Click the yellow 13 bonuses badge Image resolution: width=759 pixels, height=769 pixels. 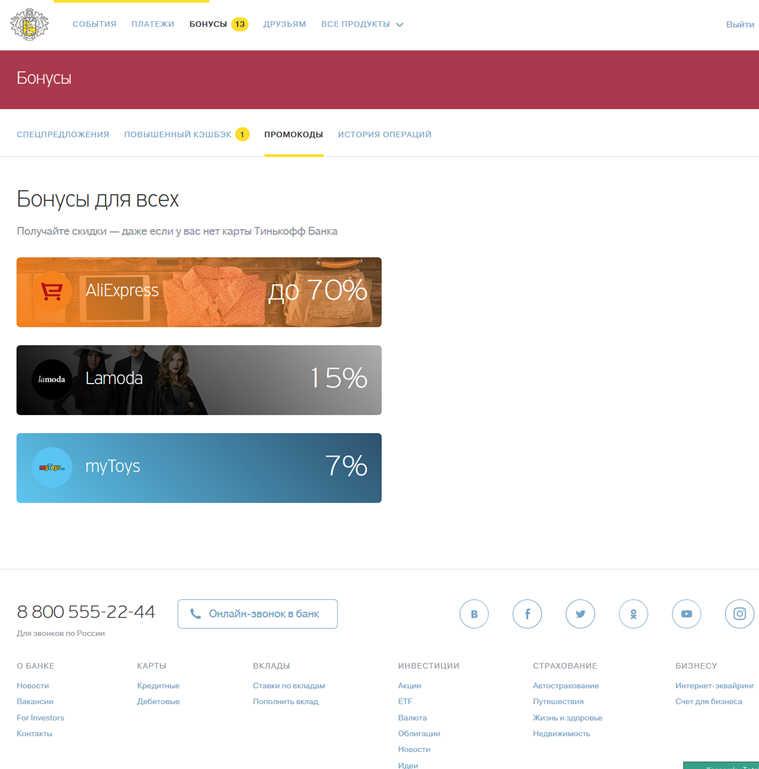tap(240, 24)
